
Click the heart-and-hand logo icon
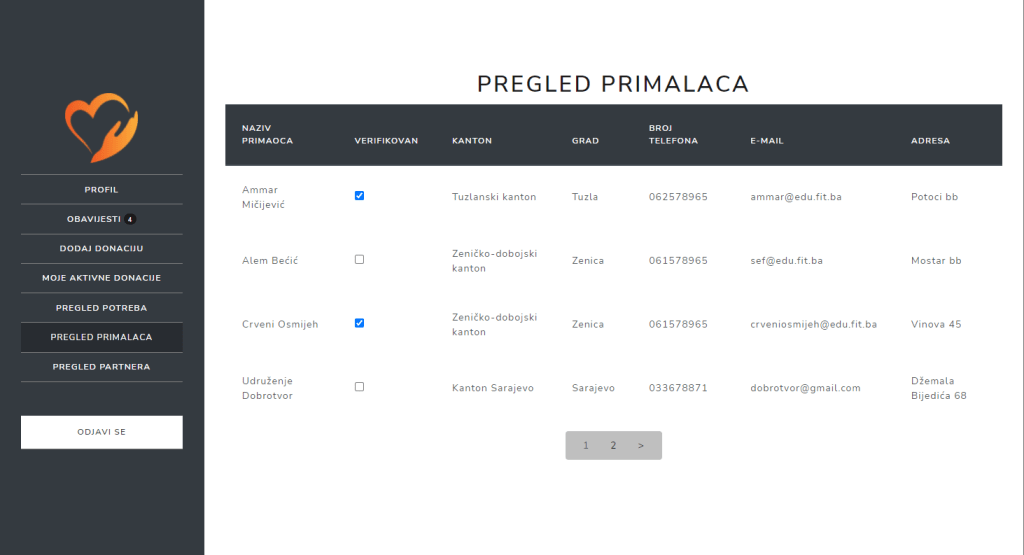click(102, 128)
